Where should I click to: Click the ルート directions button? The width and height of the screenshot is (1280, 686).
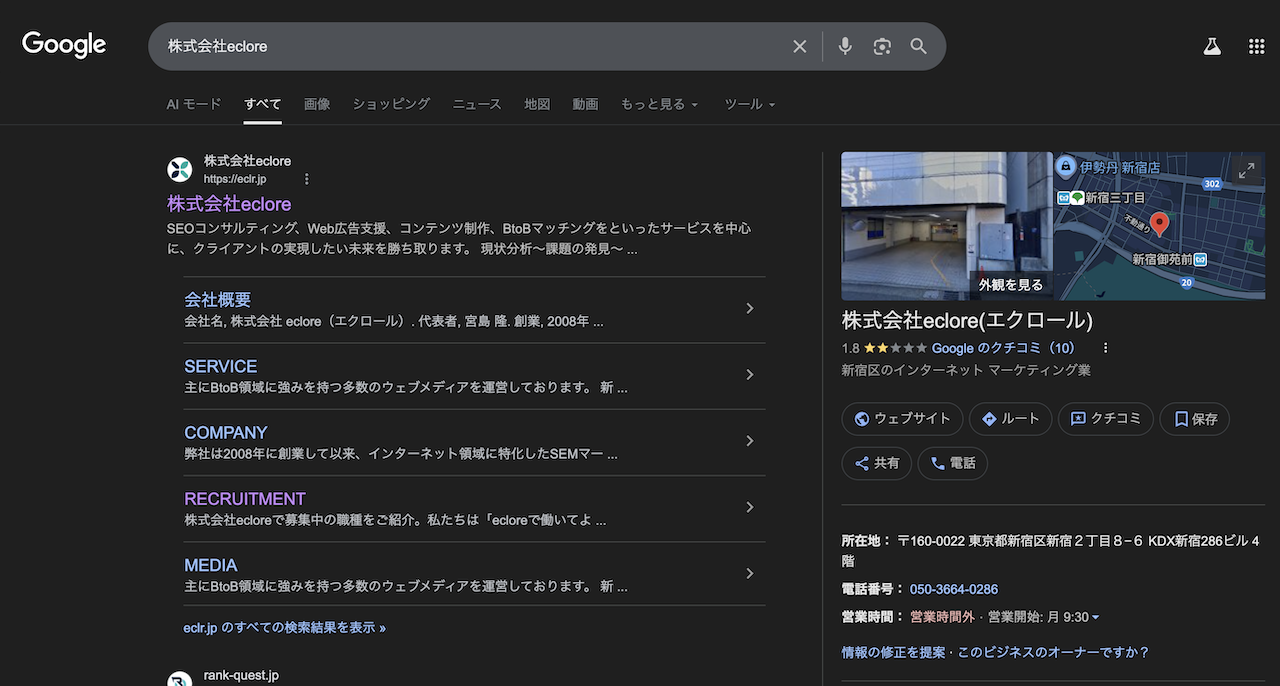pyautogui.click(x=1010, y=419)
